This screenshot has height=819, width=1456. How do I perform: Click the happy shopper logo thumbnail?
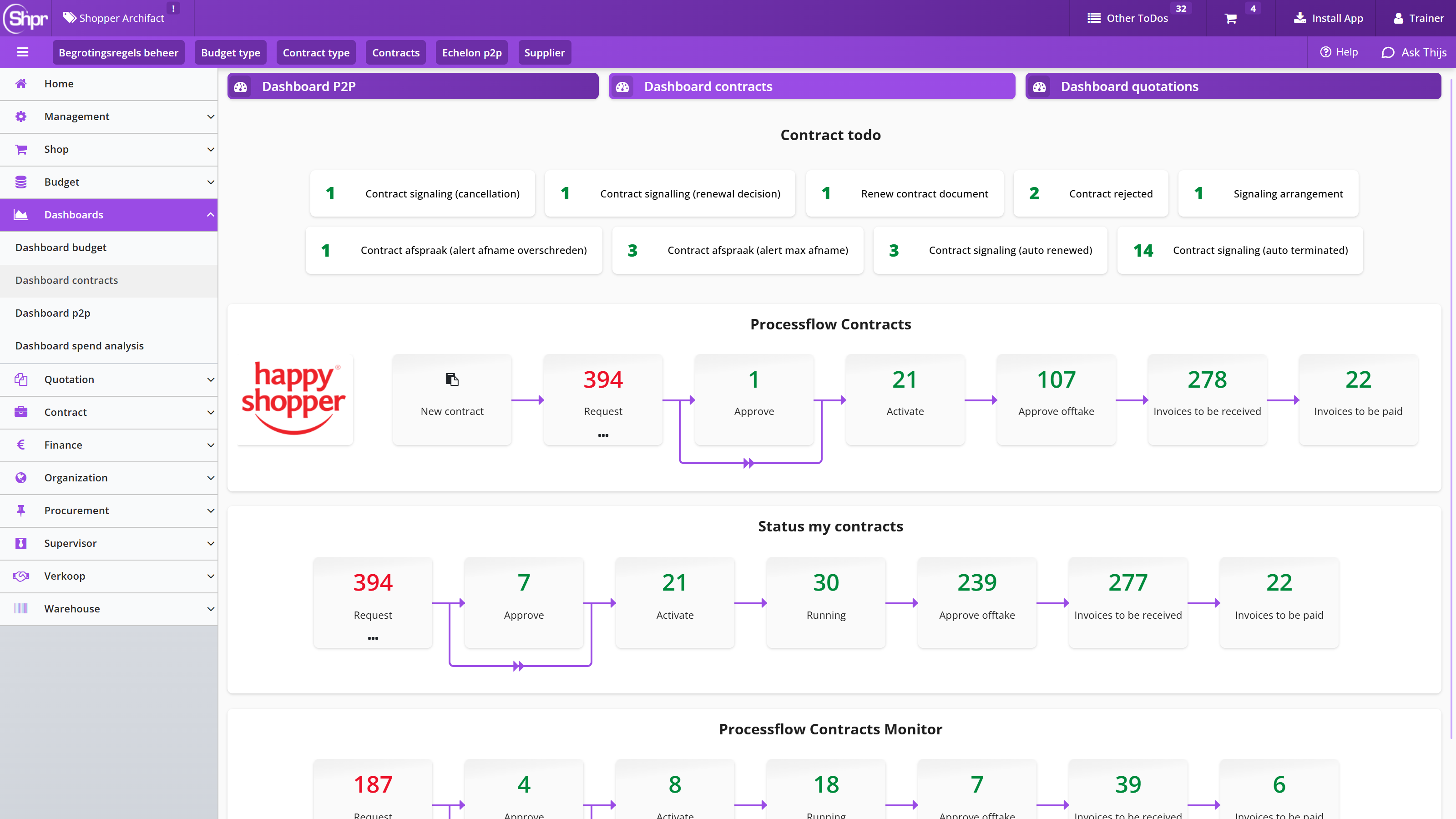pyautogui.click(x=294, y=399)
